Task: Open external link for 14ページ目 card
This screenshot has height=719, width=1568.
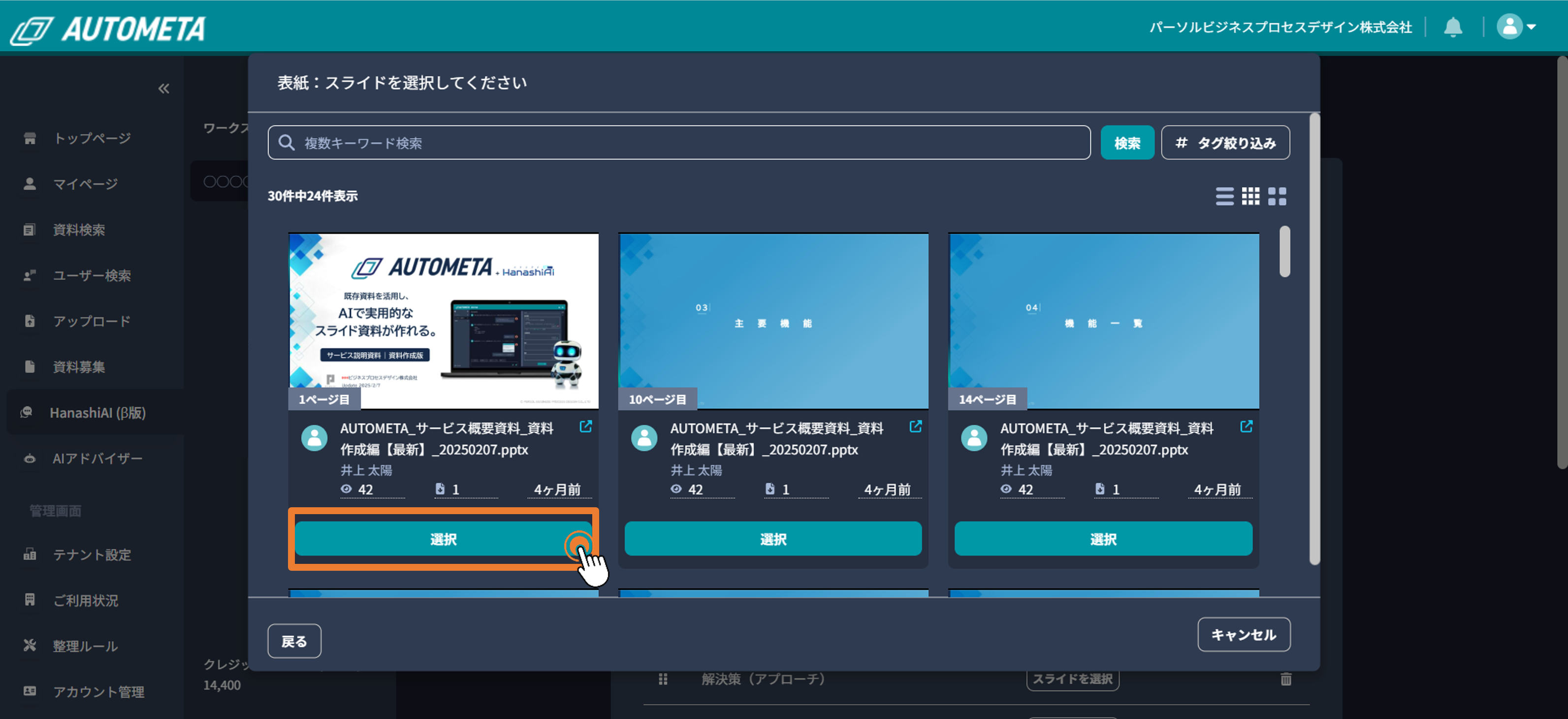Action: [1246, 427]
